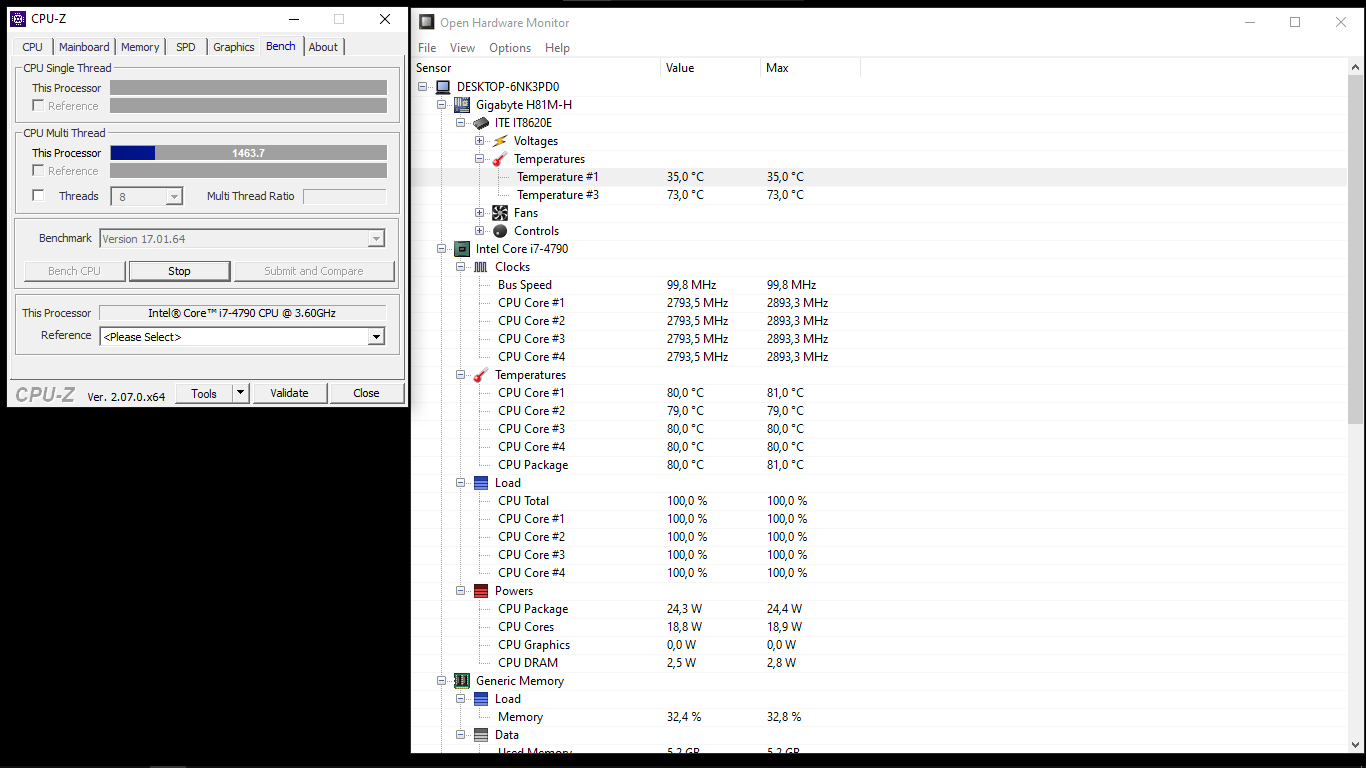Click the CPU-Z Close button
This screenshot has height=768, width=1366.
[x=367, y=393]
